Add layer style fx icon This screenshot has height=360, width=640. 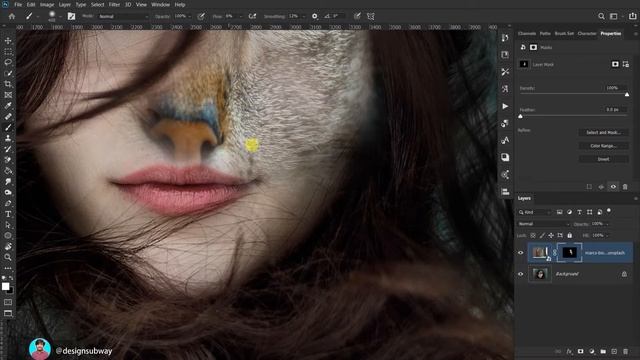[569, 351]
